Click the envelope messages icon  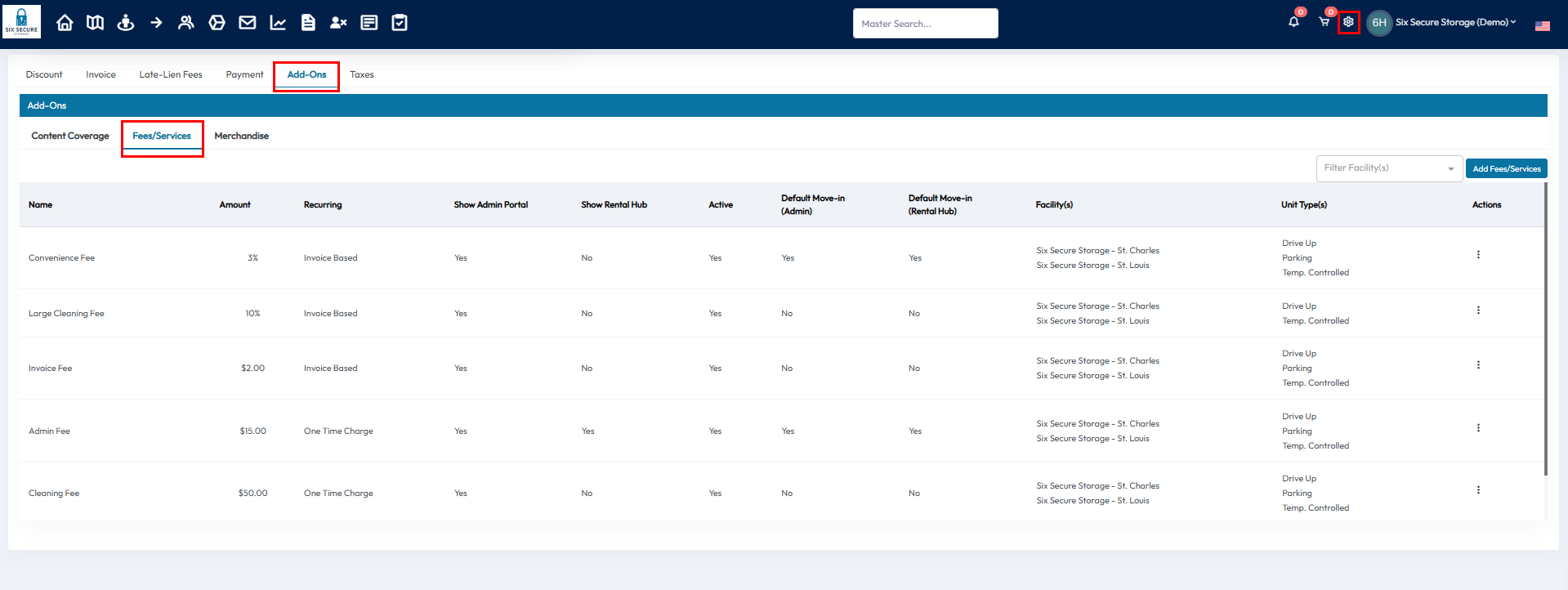(x=248, y=23)
